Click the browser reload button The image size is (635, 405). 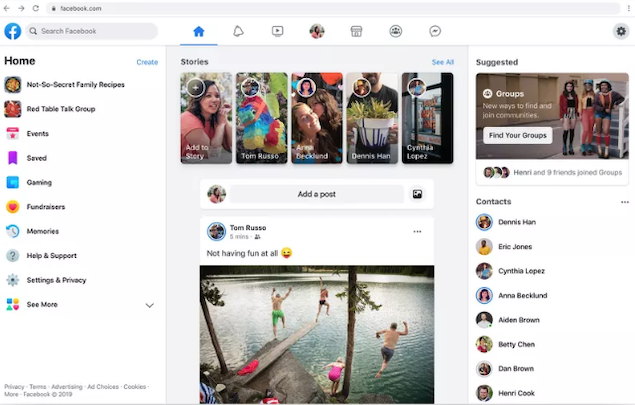pos(36,8)
